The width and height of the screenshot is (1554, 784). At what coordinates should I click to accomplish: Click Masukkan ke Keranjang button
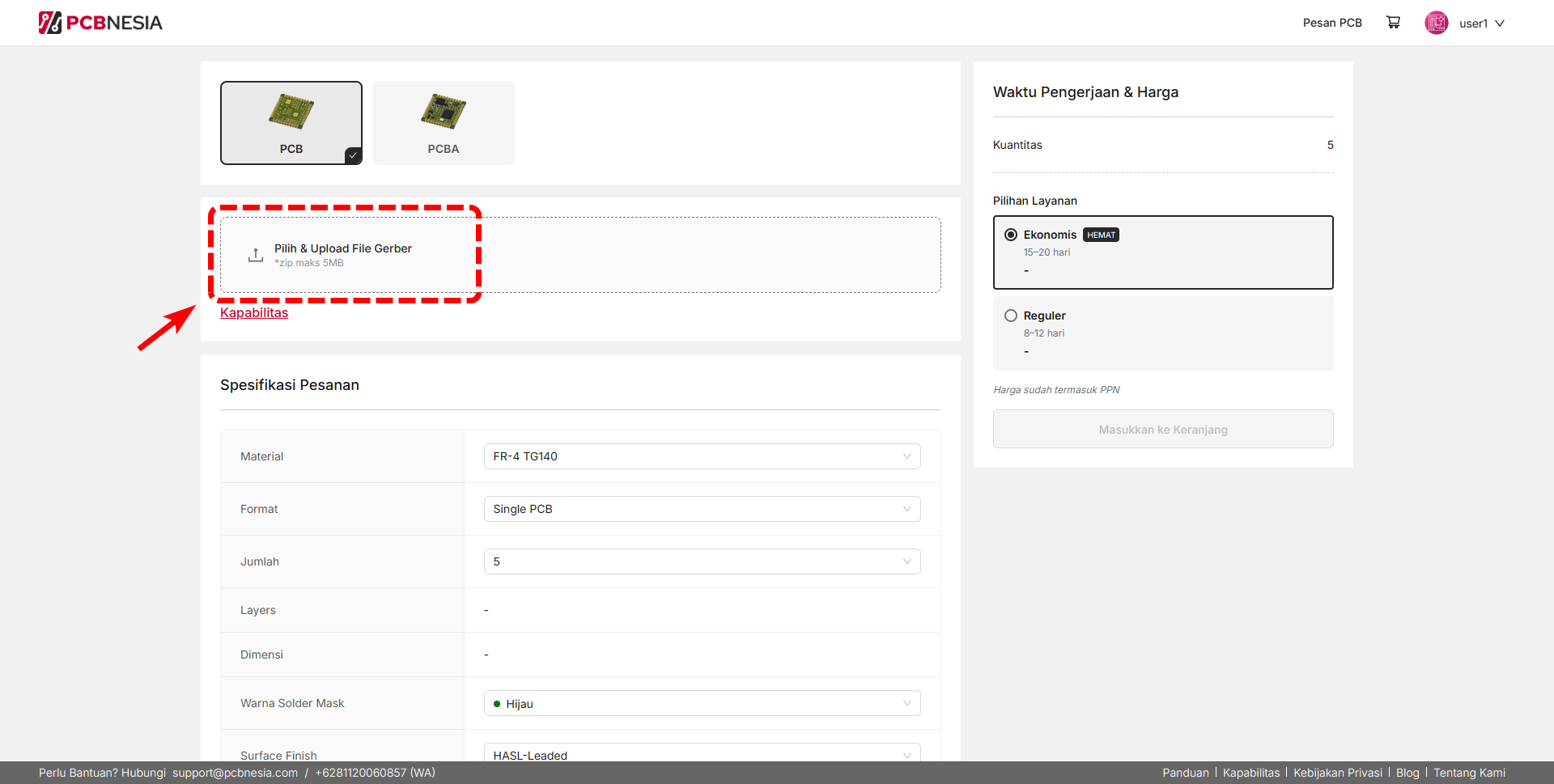(1163, 429)
